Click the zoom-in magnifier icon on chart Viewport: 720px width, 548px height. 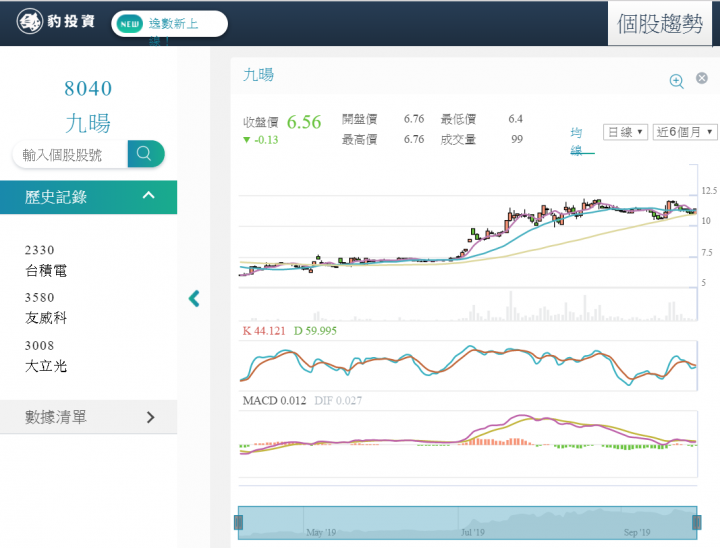click(x=676, y=81)
